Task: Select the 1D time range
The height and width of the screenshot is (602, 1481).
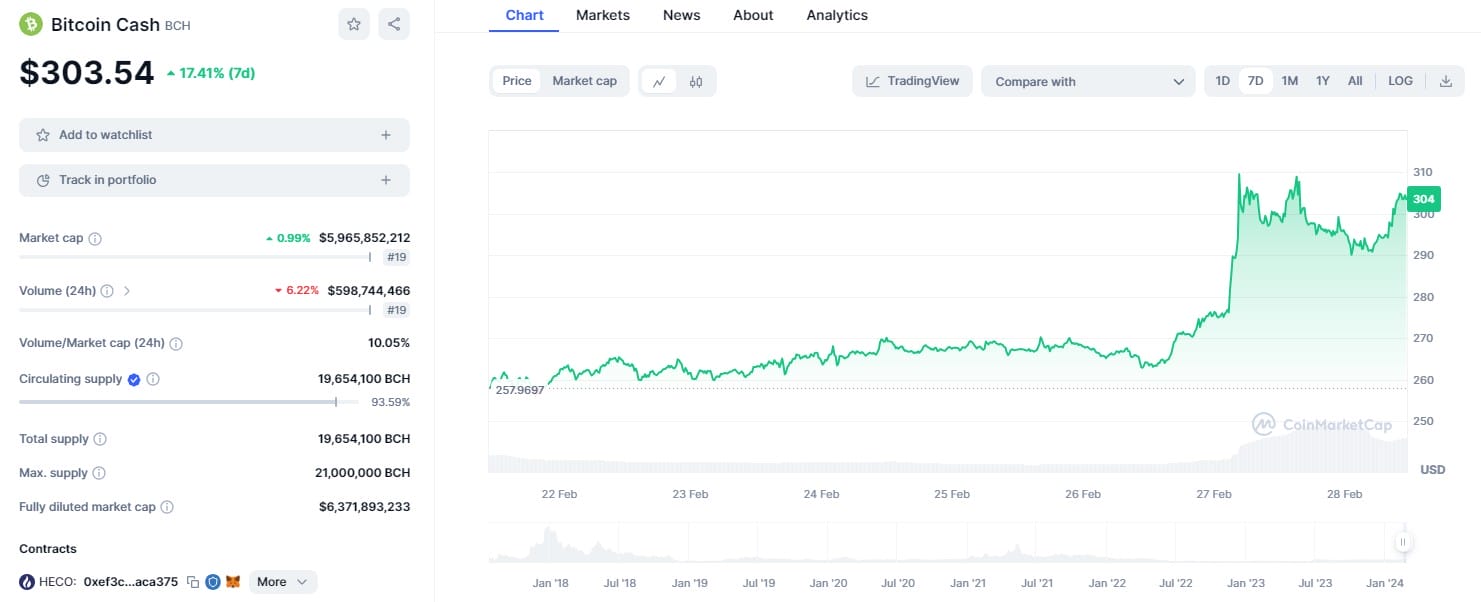Action: tap(1222, 81)
